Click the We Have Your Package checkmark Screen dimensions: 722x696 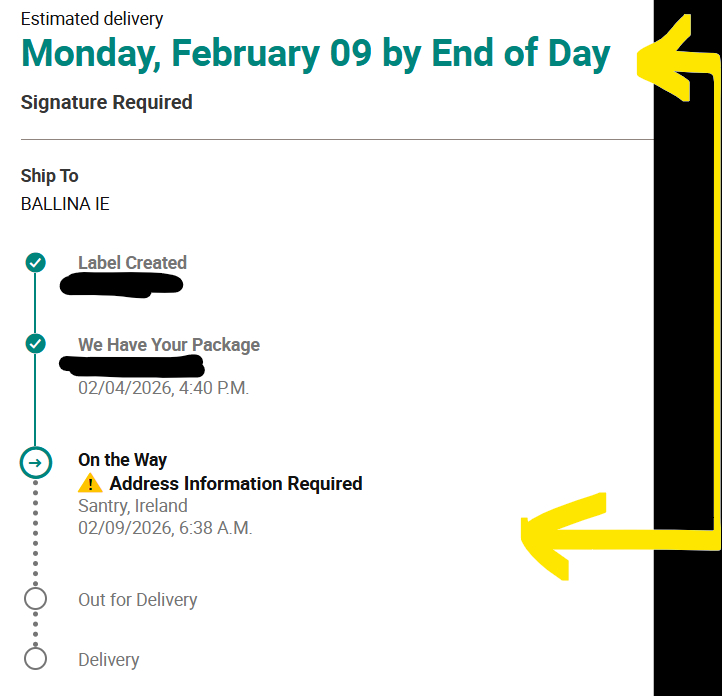(35, 345)
